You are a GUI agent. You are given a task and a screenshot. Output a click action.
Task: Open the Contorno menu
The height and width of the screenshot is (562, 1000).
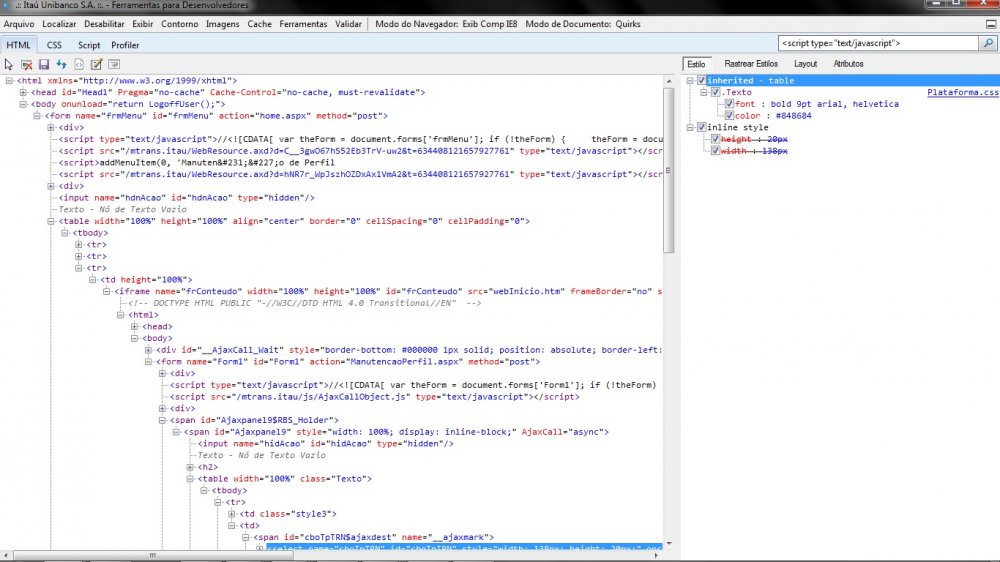coord(179,24)
